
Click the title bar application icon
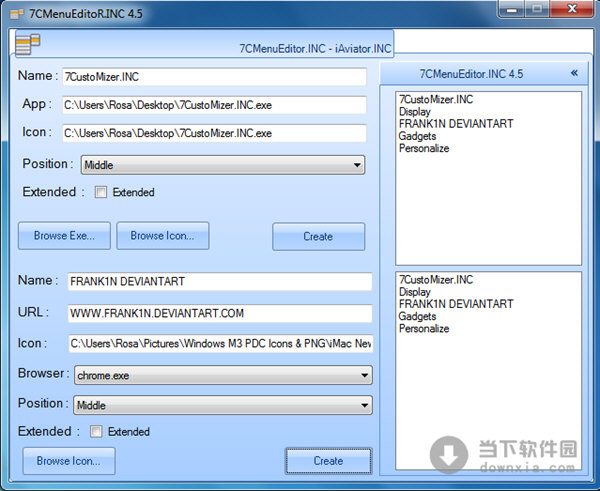[17, 14]
